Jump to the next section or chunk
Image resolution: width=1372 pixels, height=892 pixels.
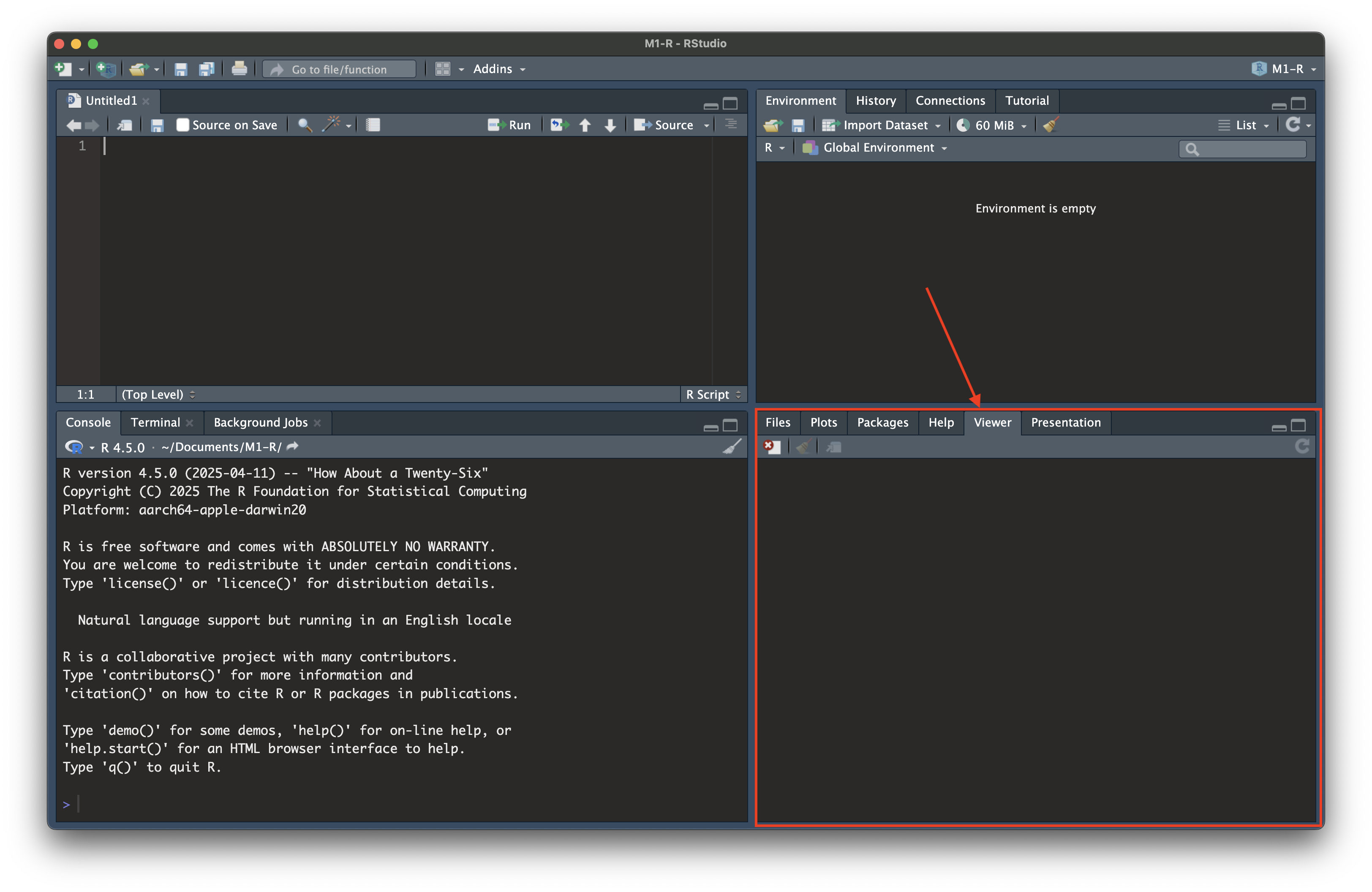pos(610,125)
